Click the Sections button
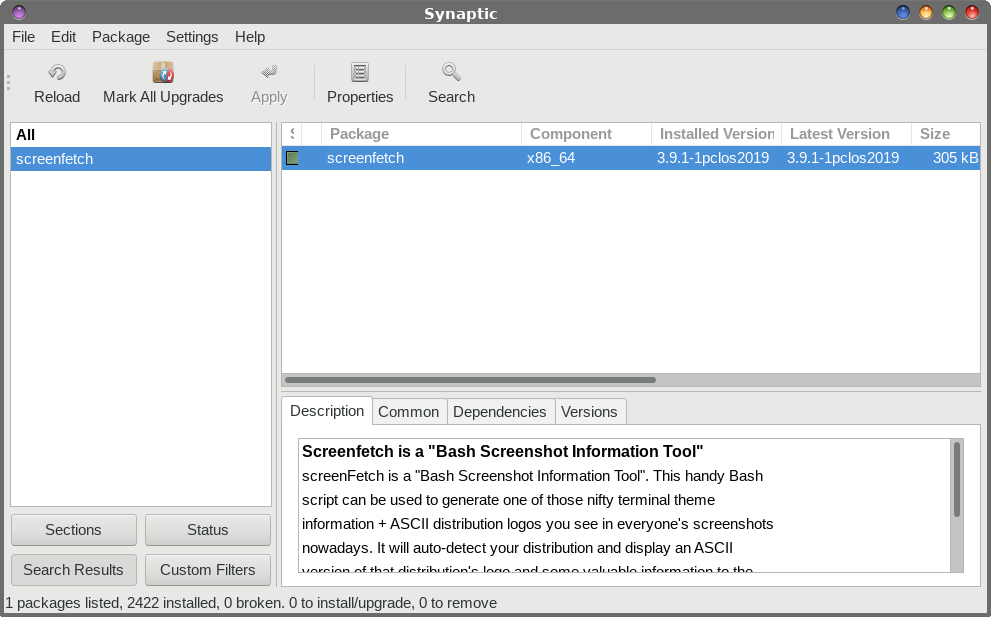The height and width of the screenshot is (617, 991). pos(73,530)
